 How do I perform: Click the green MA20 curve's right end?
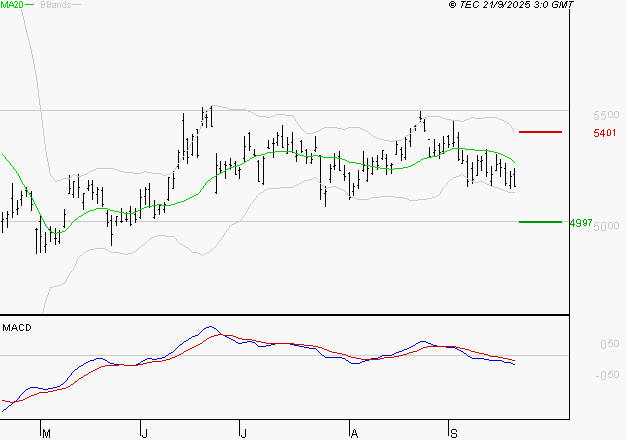click(515, 162)
